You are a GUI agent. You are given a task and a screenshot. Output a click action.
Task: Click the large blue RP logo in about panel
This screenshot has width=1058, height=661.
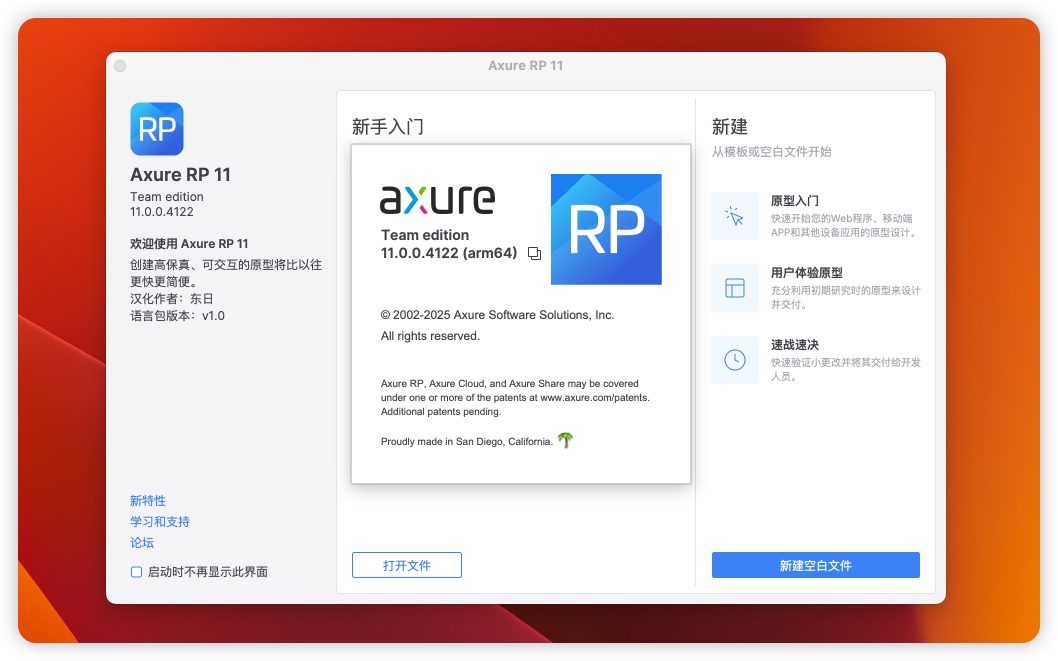606,229
